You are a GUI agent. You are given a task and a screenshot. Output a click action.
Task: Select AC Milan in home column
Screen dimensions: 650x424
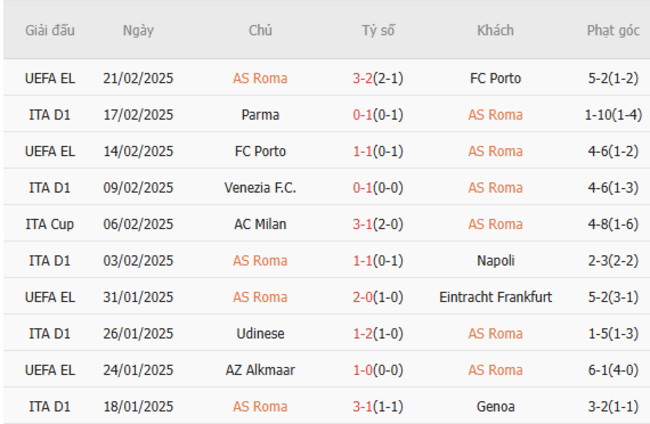tap(260, 224)
